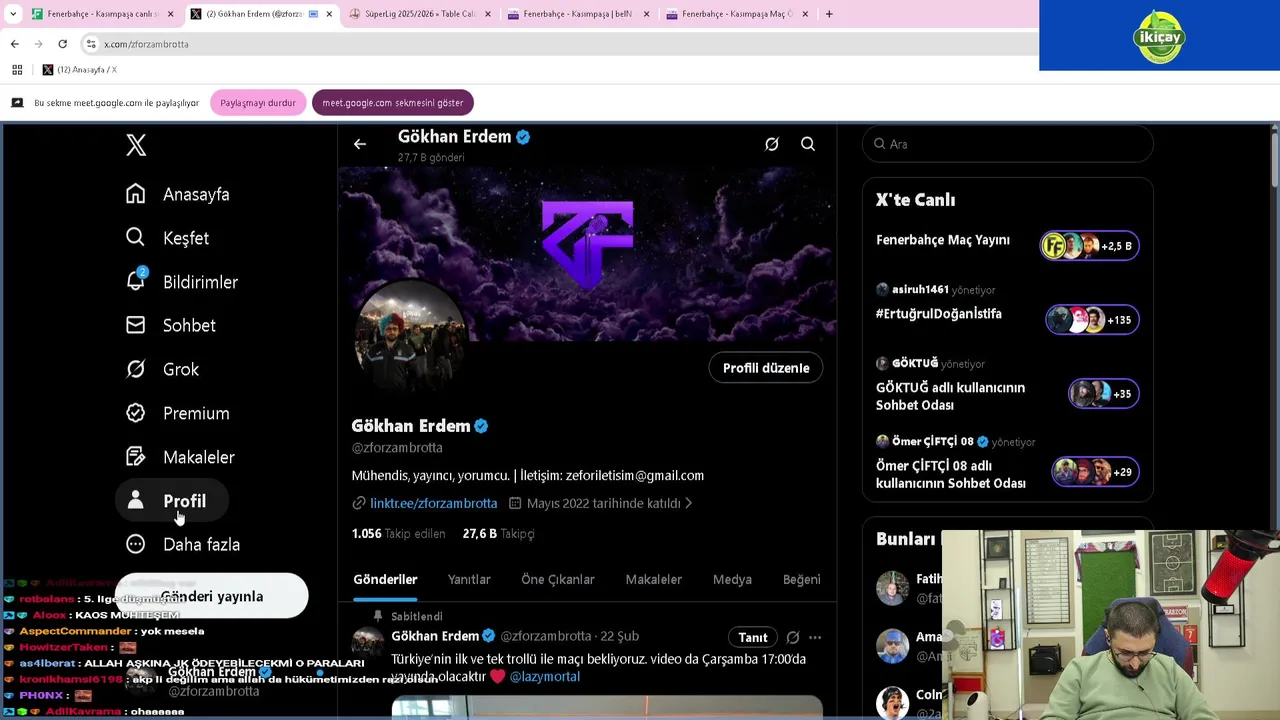Click browser forward arrow
1280x720 pixels.
38,44
